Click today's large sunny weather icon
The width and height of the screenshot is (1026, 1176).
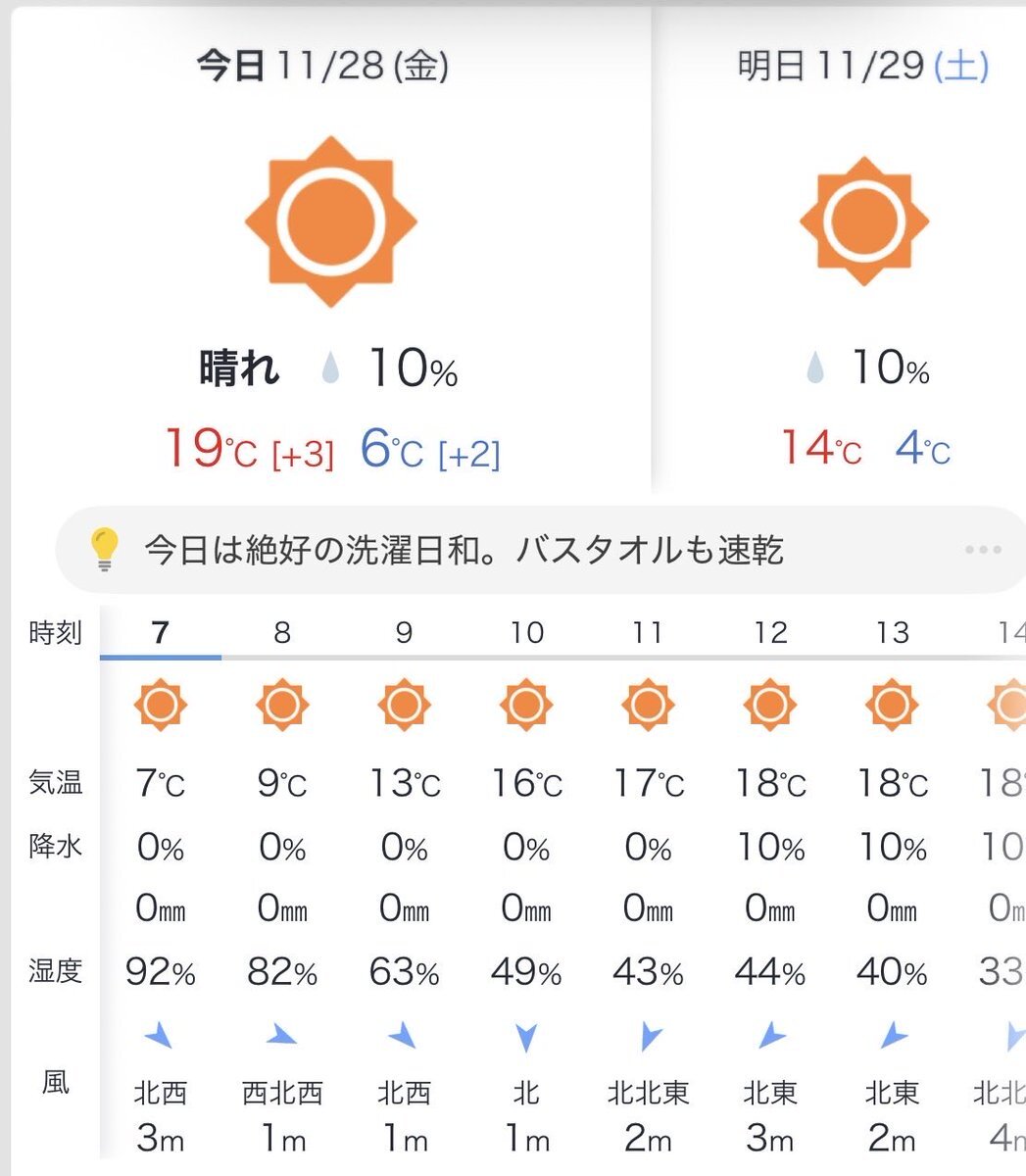coord(331,220)
